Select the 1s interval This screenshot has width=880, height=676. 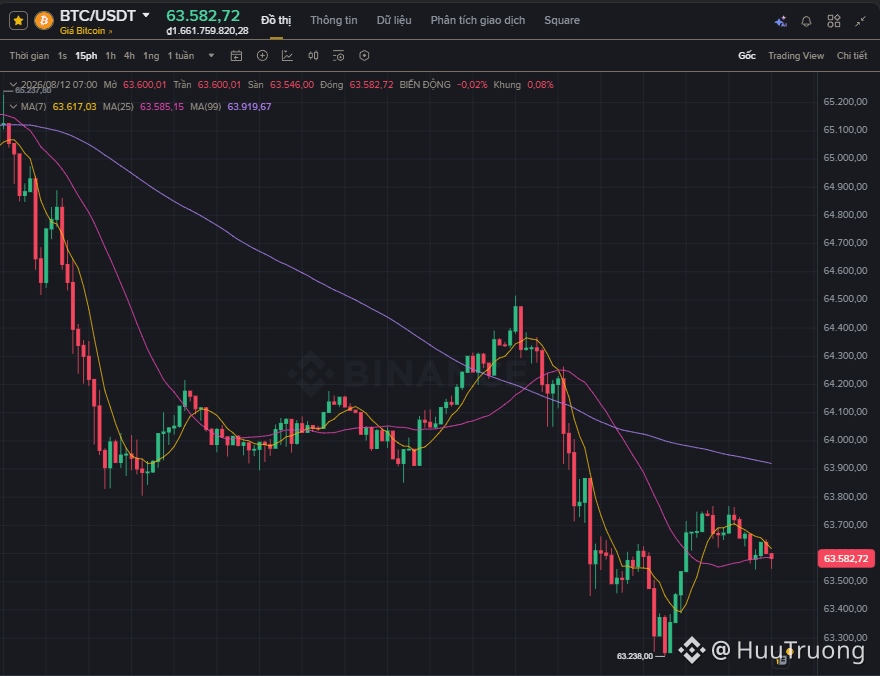pyautogui.click(x=62, y=56)
